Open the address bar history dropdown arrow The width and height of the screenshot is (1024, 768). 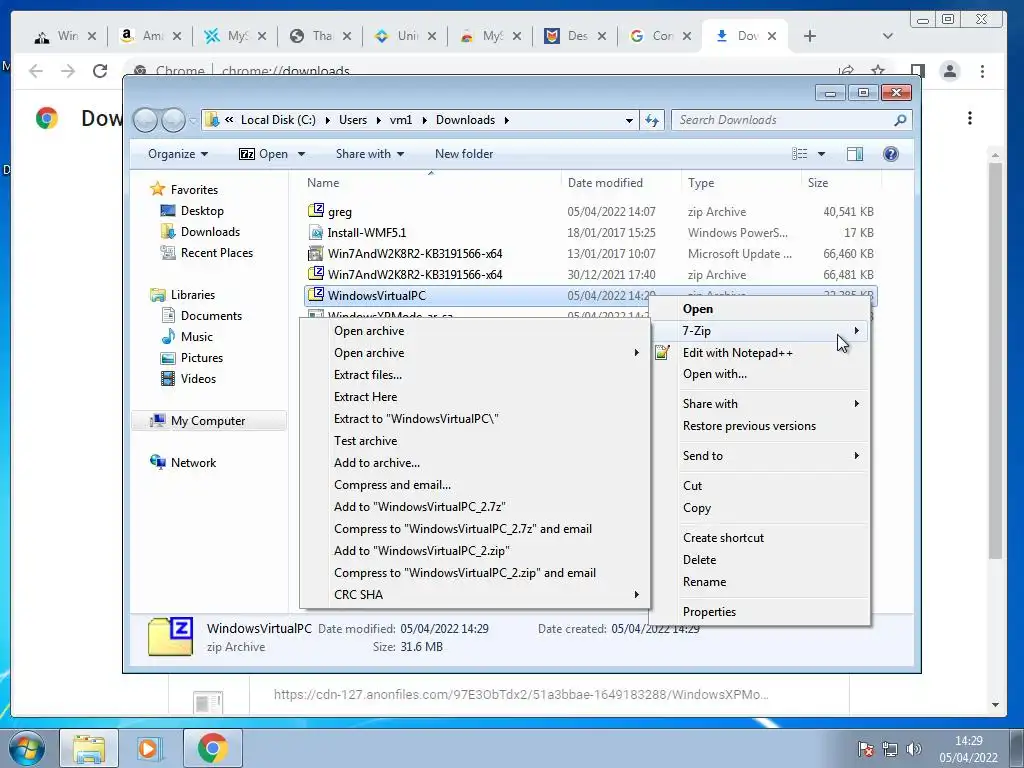629,120
